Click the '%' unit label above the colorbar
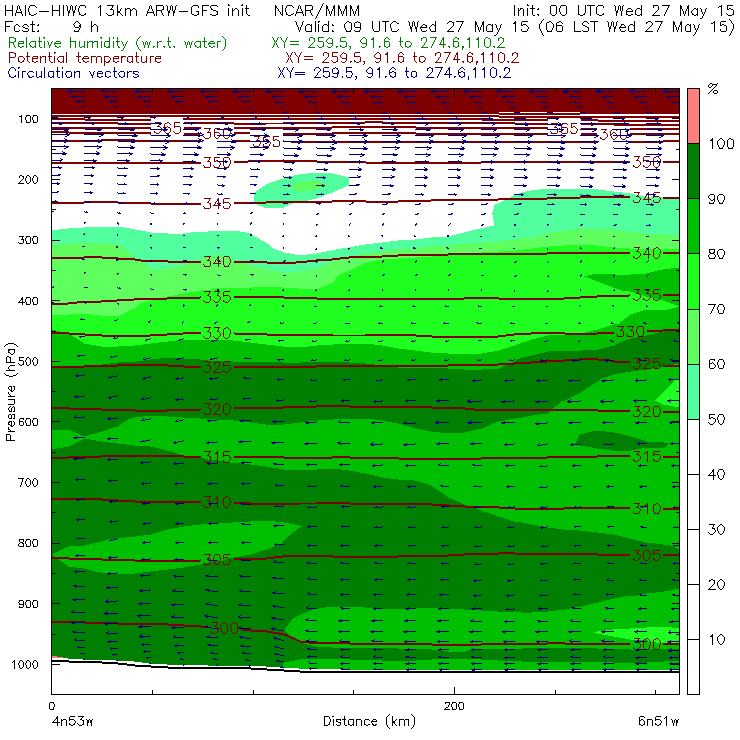The height and width of the screenshot is (740, 740). pyautogui.click(x=713, y=89)
